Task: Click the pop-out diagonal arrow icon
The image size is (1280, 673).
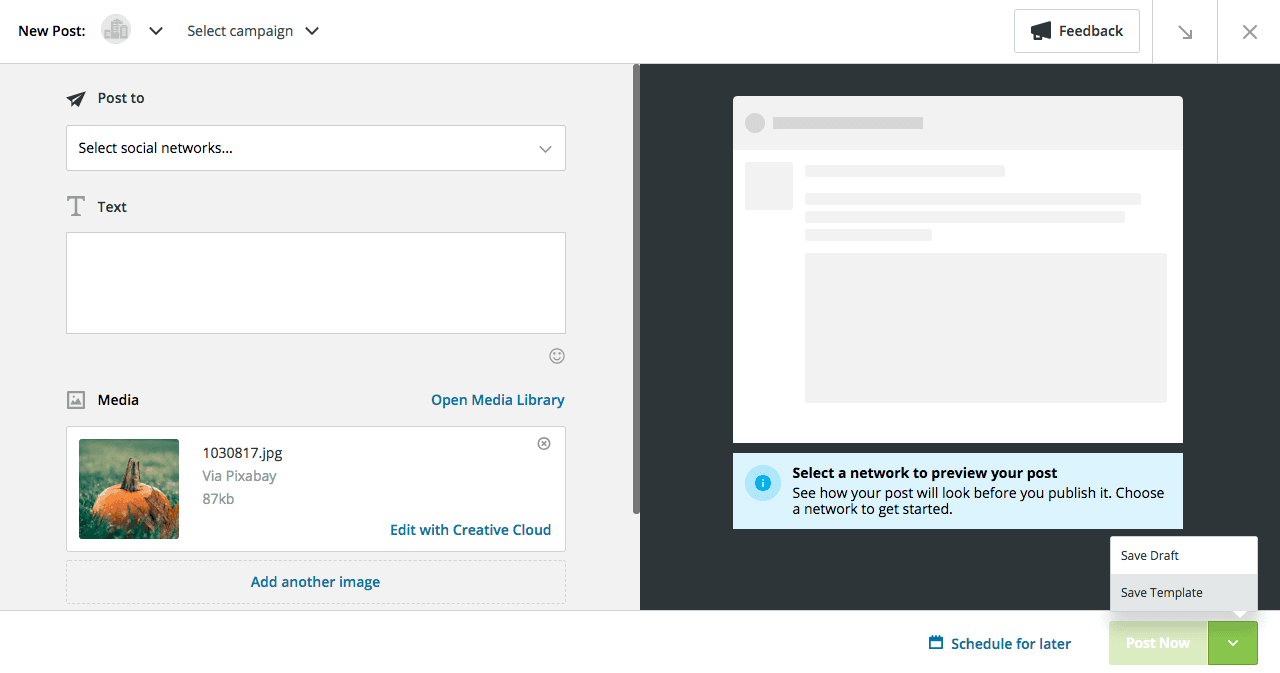Action: [x=1184, y=31]
